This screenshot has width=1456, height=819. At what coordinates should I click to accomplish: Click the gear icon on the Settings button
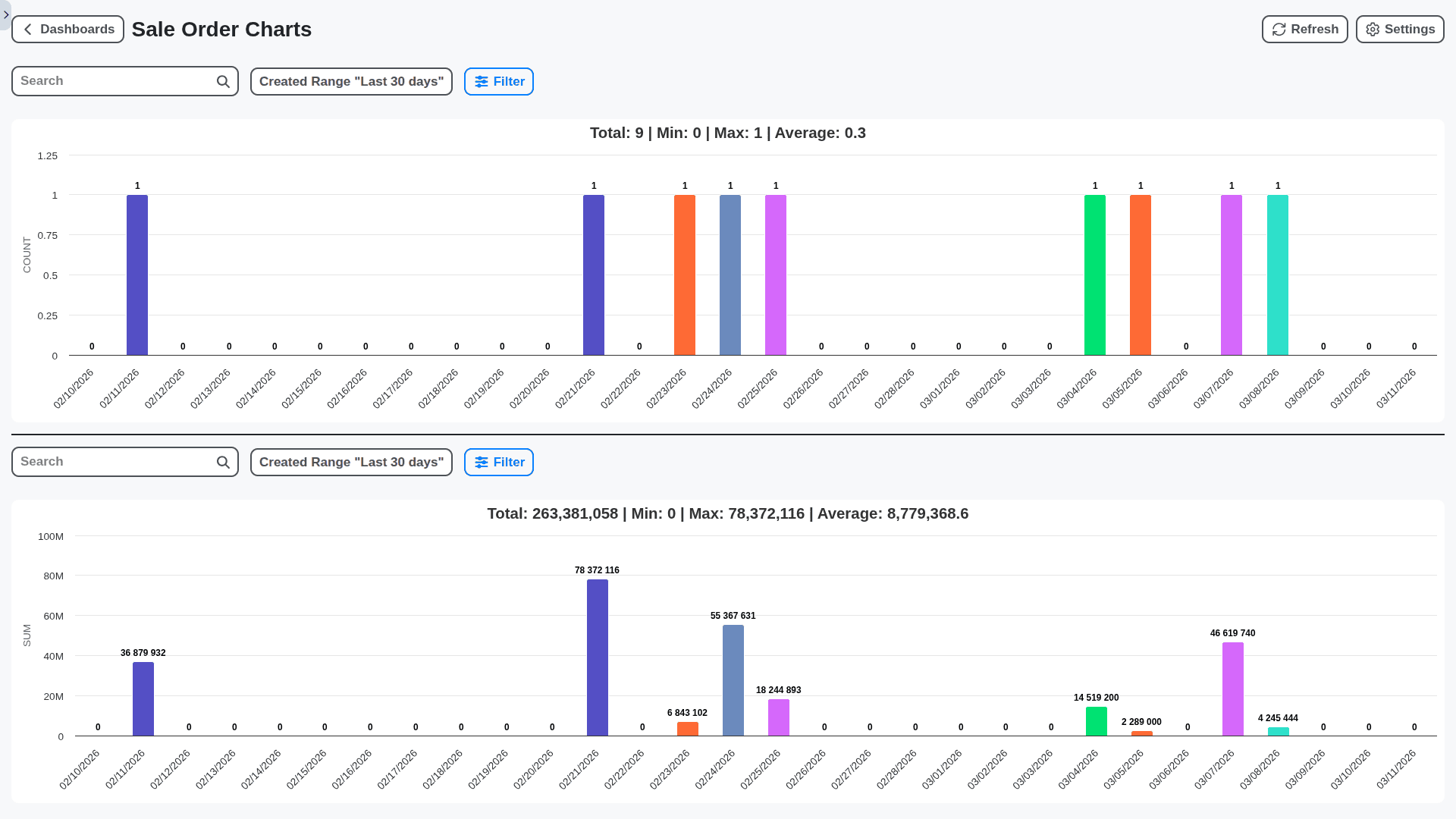point(1373,29)
